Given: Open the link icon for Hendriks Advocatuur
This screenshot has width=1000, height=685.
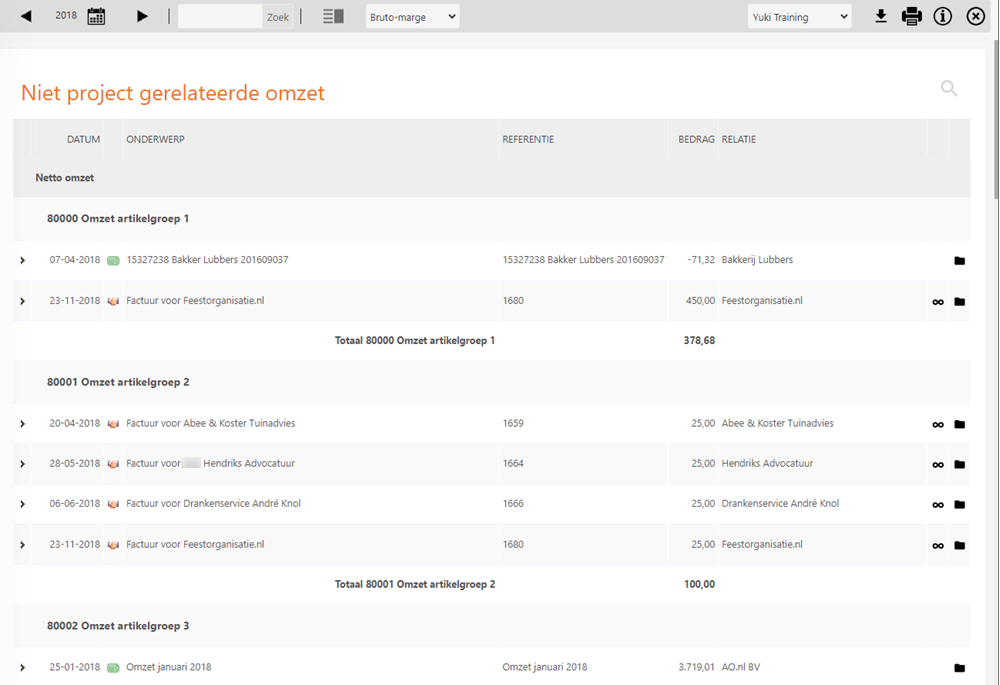Looking at the screenshot, I should click(938, 464).
